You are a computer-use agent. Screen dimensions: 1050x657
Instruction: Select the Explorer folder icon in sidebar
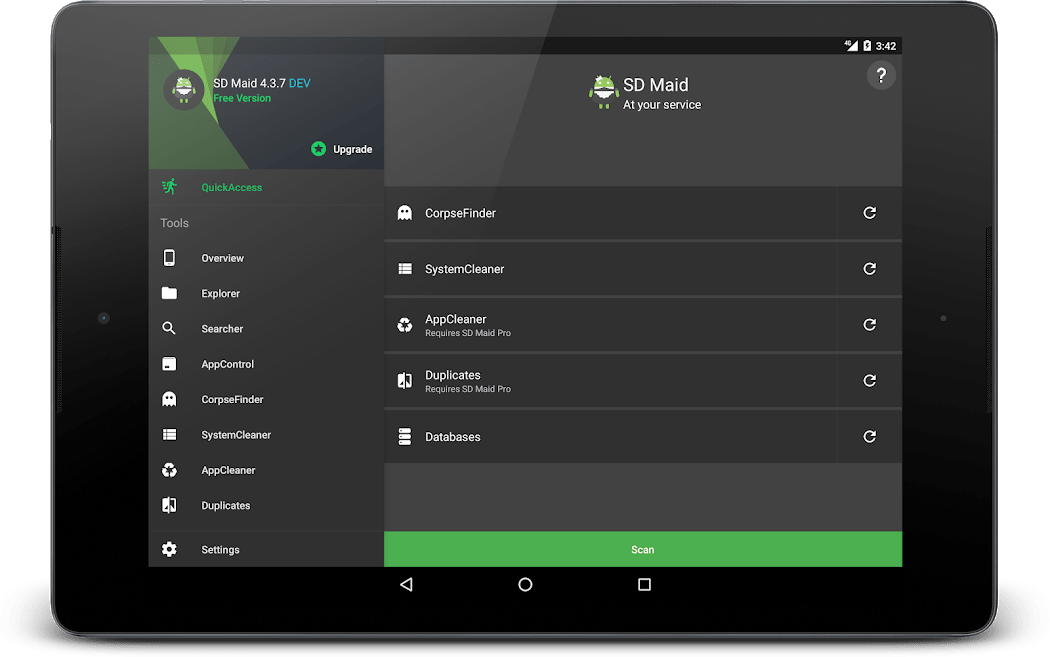point(170,293)
